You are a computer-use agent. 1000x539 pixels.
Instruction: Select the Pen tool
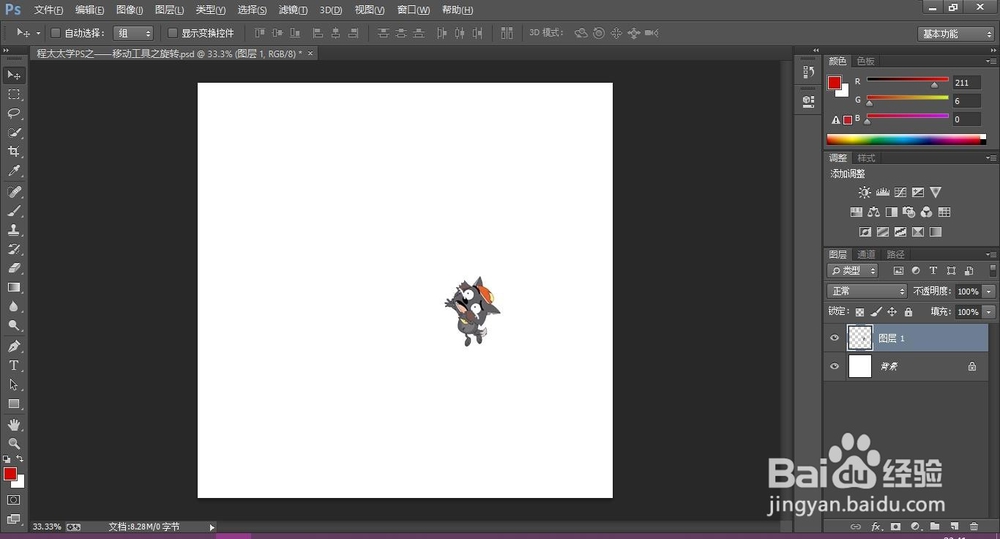coord(13,346)
